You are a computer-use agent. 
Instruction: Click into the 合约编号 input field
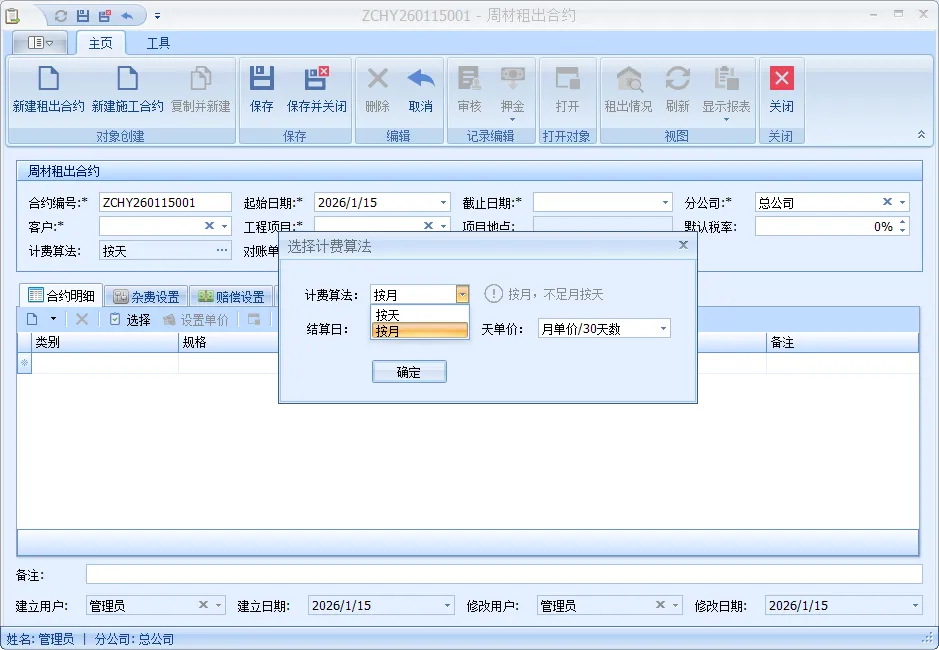coord(165,202)
